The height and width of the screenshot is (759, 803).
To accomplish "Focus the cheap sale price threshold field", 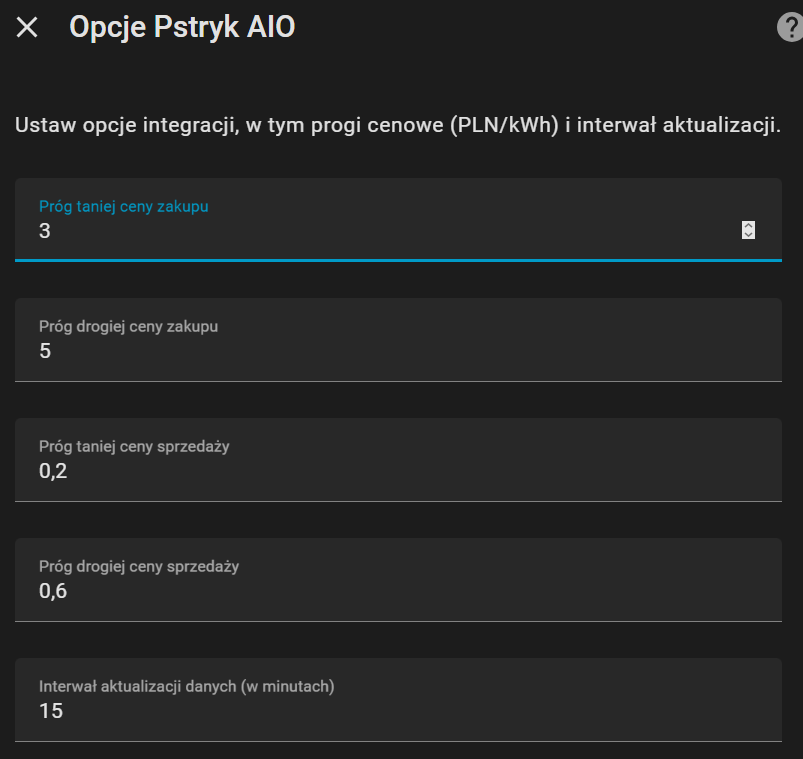I will coord(400,472).
